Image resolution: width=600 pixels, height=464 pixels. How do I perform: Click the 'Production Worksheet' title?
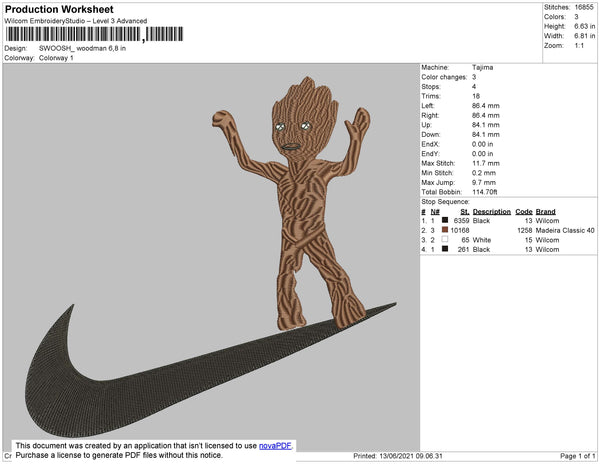[59, 10]
